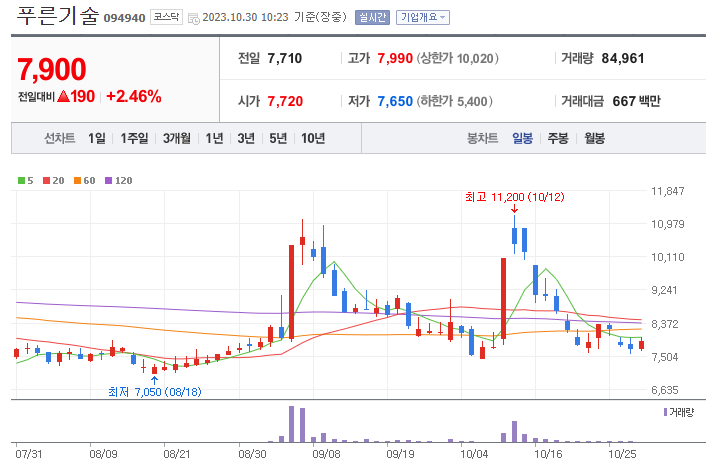Image resolution: width=706 pixels, height=473 pixels.
Task: Click the 08/21 date axis label
Action: [x=176, y=454]
